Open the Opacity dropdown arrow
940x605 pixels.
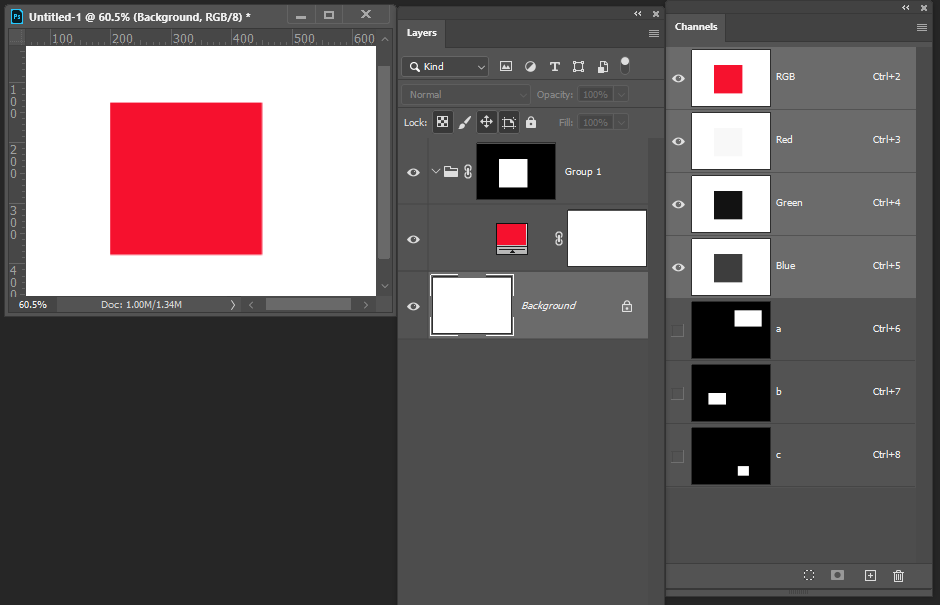(x=621, y=95)
